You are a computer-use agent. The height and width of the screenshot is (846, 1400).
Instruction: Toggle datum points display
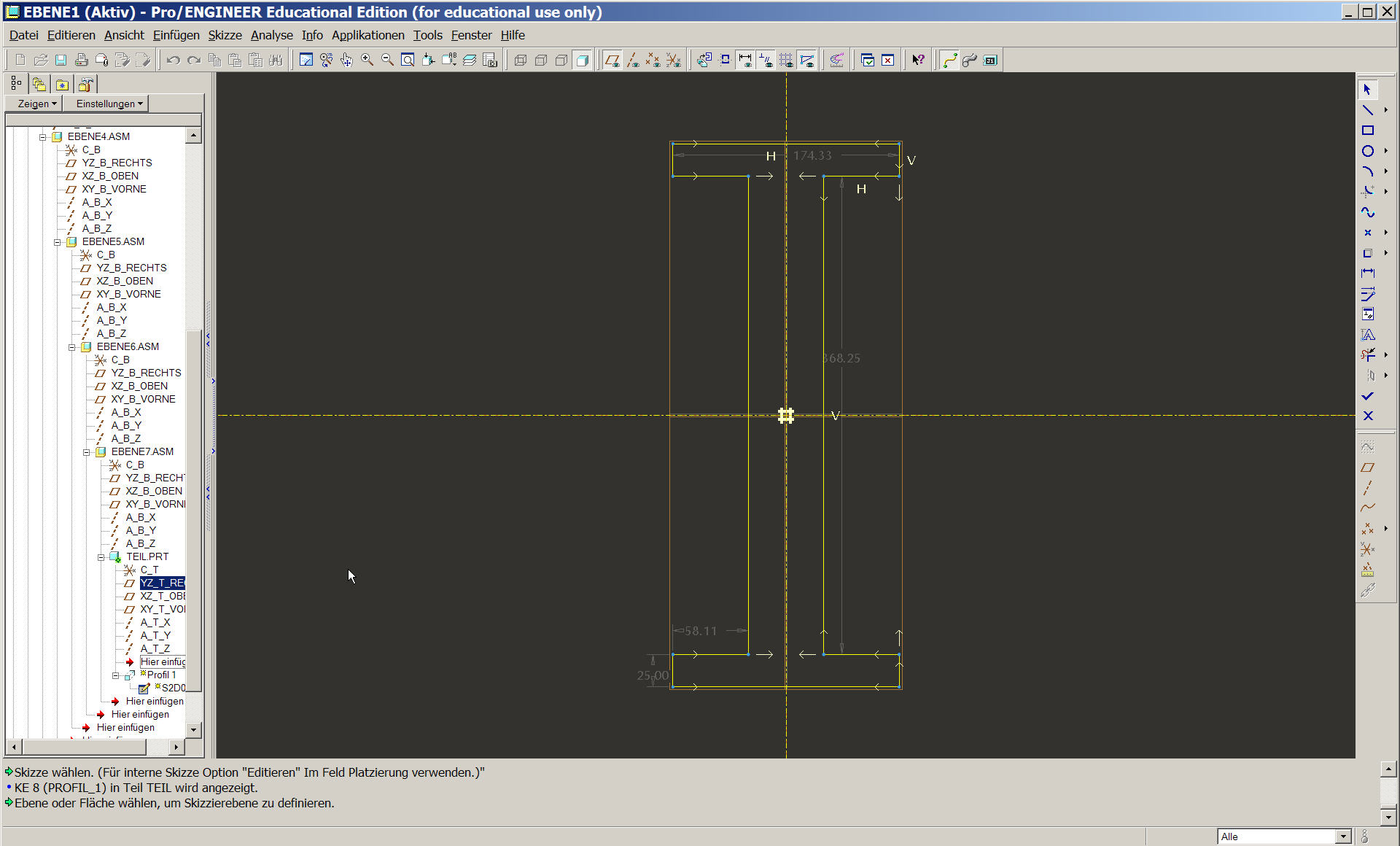653,61
